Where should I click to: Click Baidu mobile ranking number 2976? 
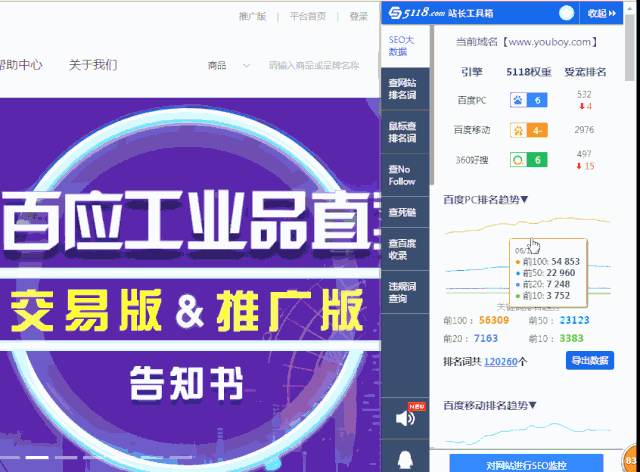(584, 130)
